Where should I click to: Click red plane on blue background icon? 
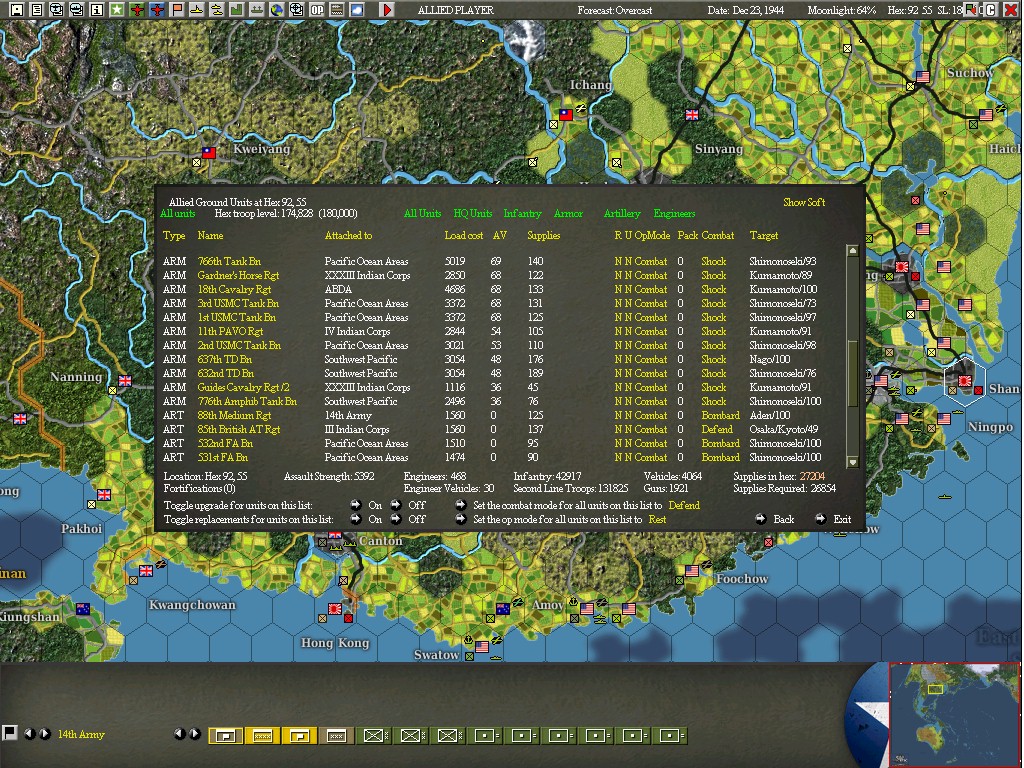click(x=157, y=9)
